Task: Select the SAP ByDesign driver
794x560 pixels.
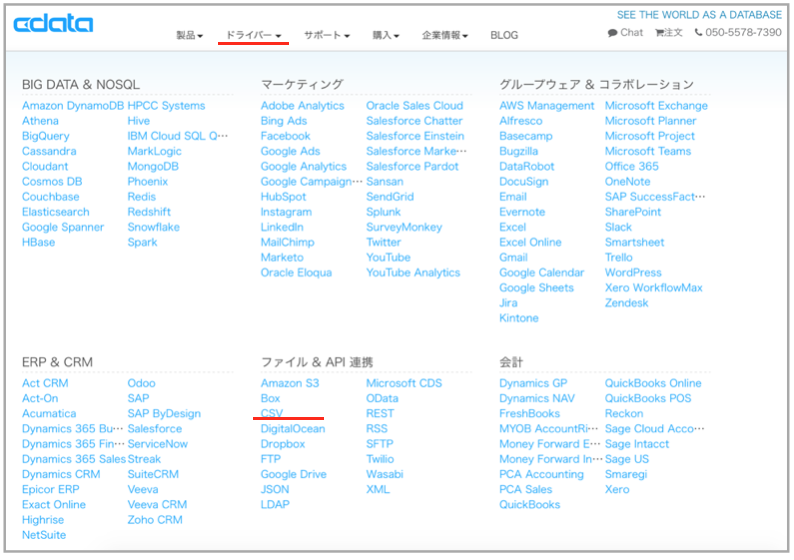Action: pos(164,413)
